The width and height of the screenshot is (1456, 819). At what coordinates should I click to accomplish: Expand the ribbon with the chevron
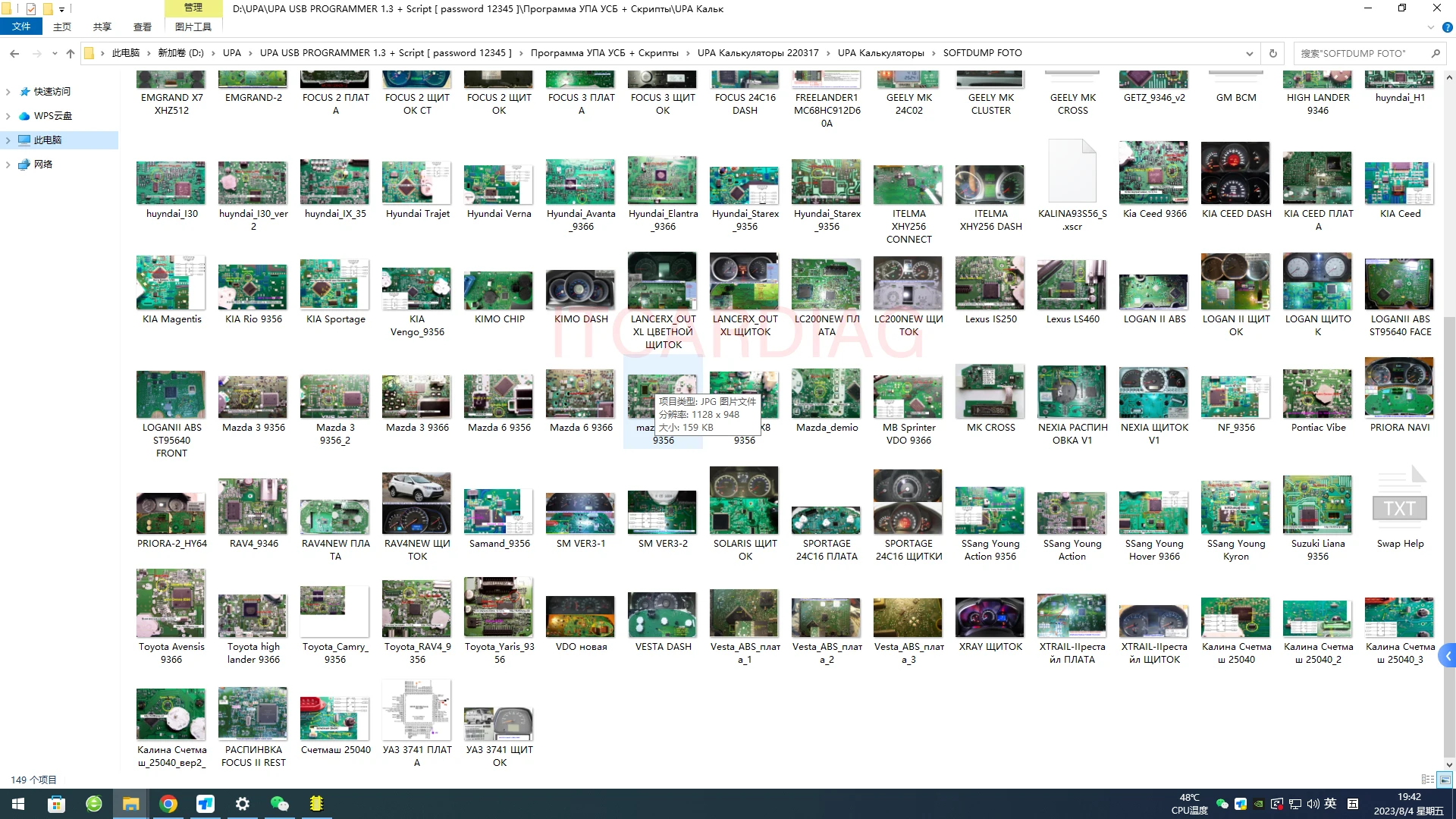tap(1431, 27)
